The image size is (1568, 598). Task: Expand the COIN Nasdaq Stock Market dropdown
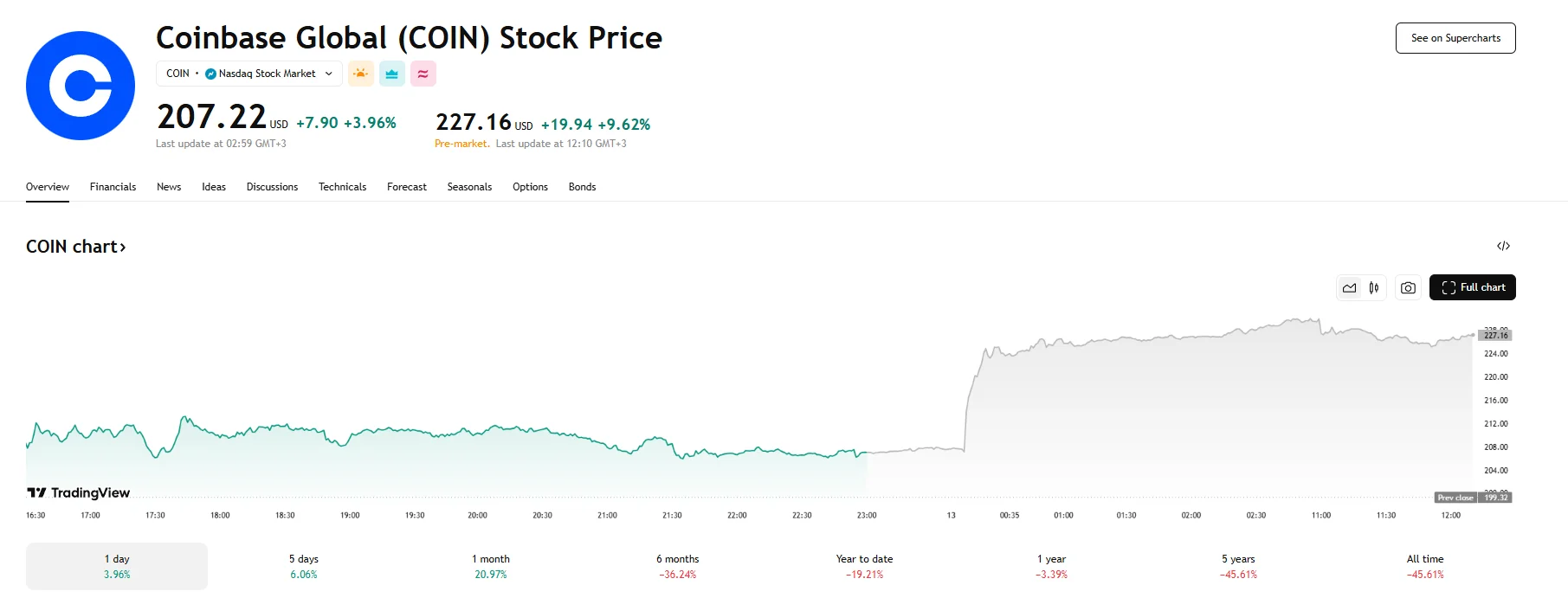click(249, 74)
